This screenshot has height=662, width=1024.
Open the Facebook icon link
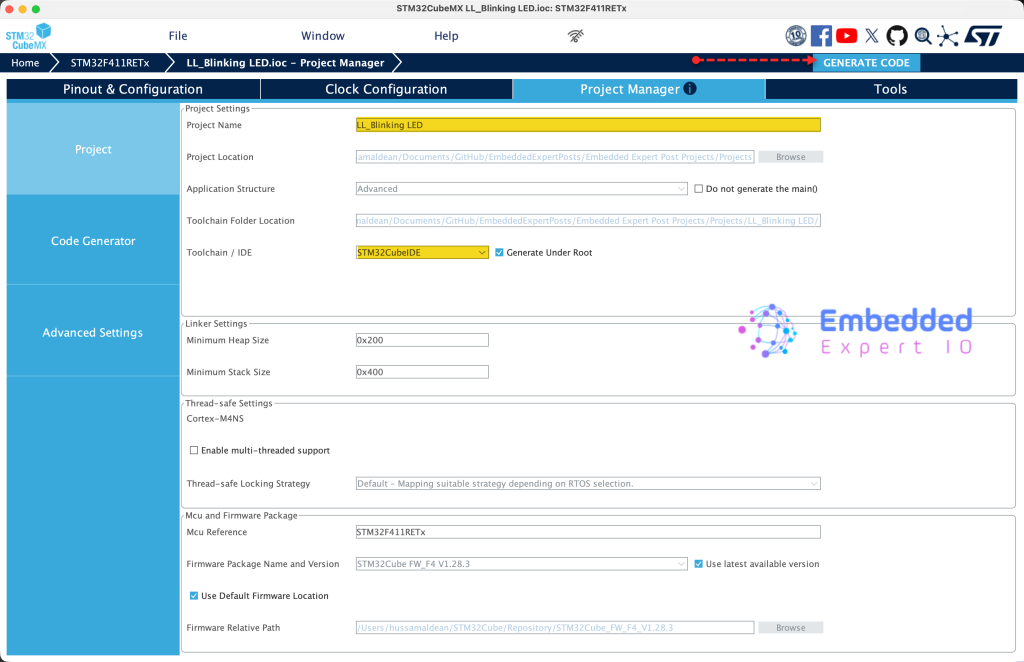tap(821, 36)
